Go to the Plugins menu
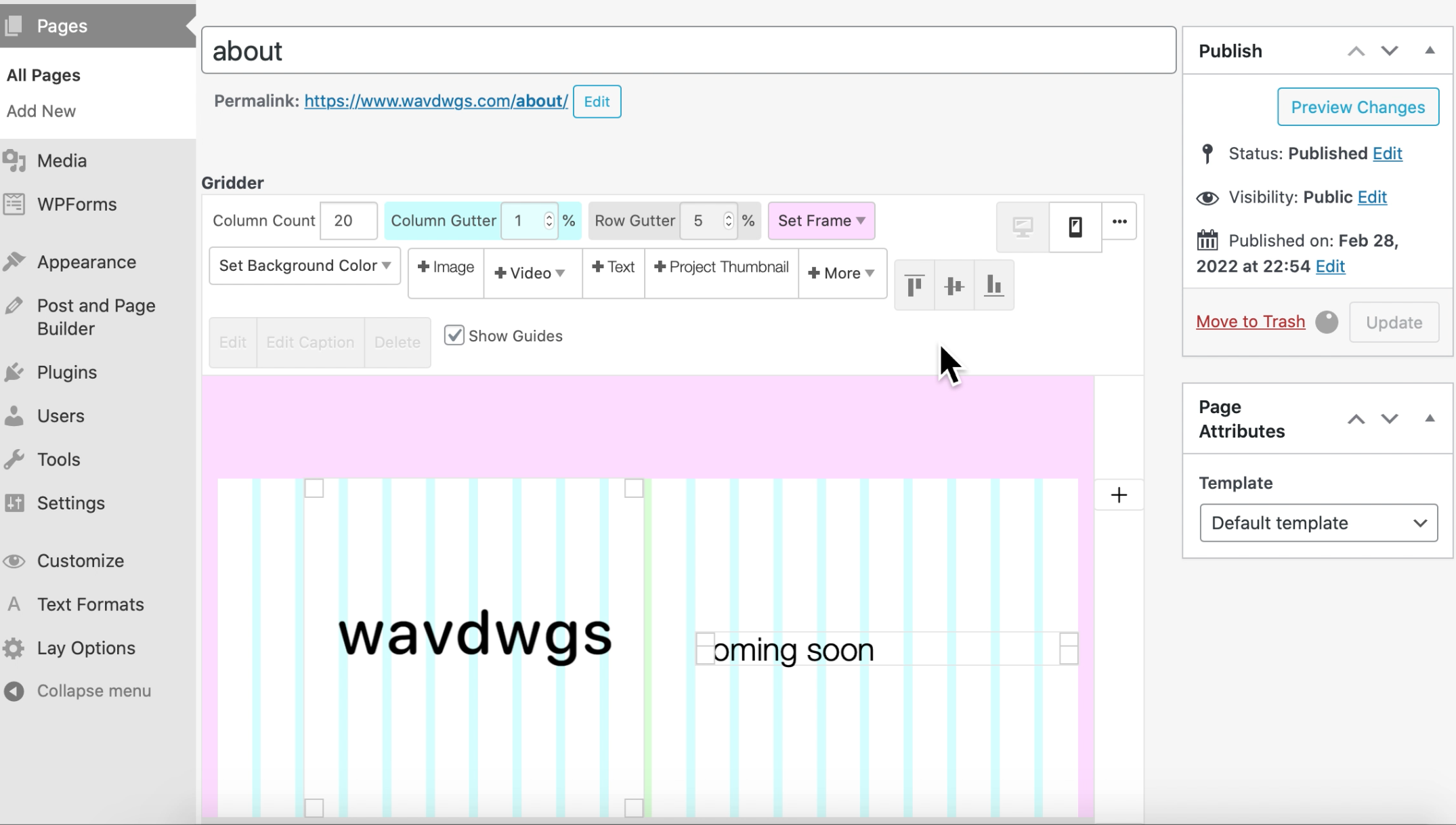 (66, 373)
